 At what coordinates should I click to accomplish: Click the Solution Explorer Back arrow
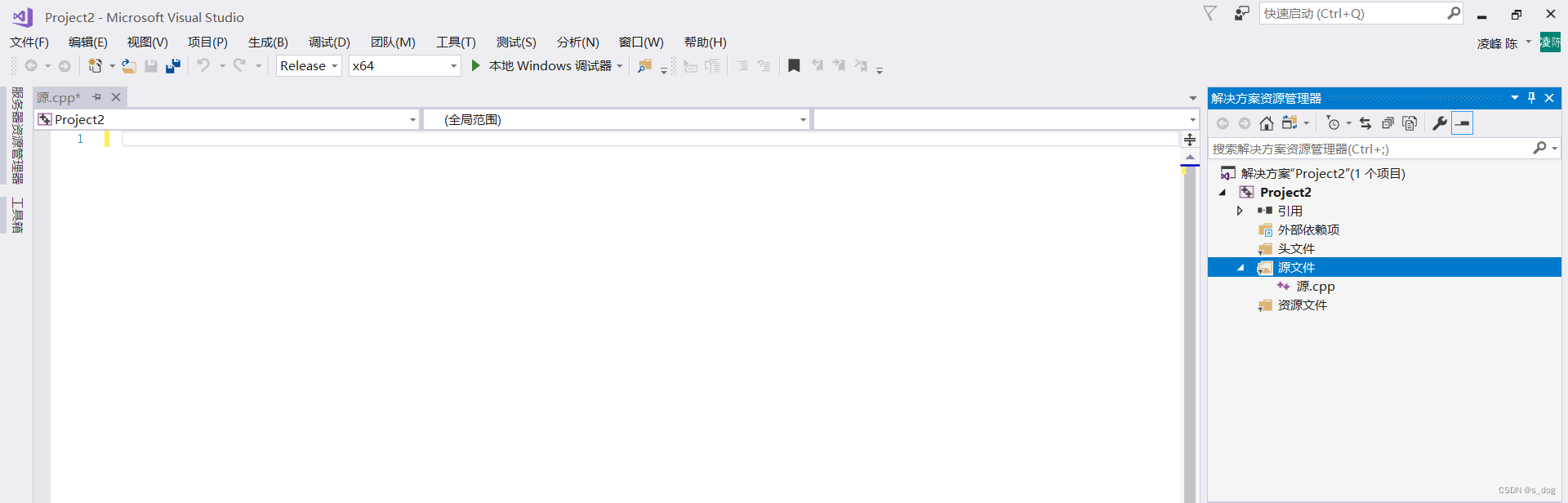1223,123
